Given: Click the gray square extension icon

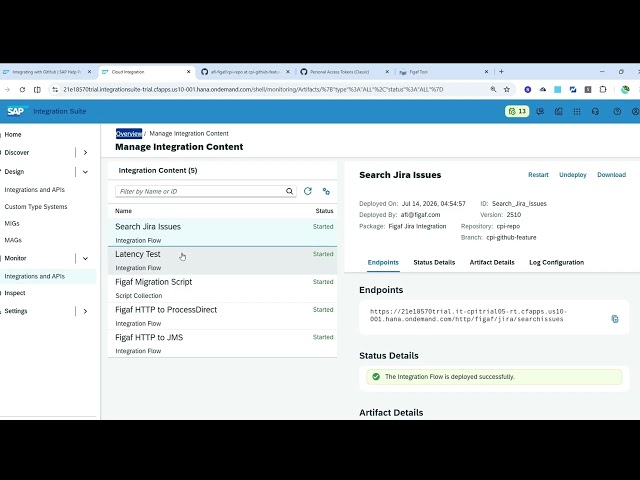Looking at the screenshot, I should [x=588, y=89].
